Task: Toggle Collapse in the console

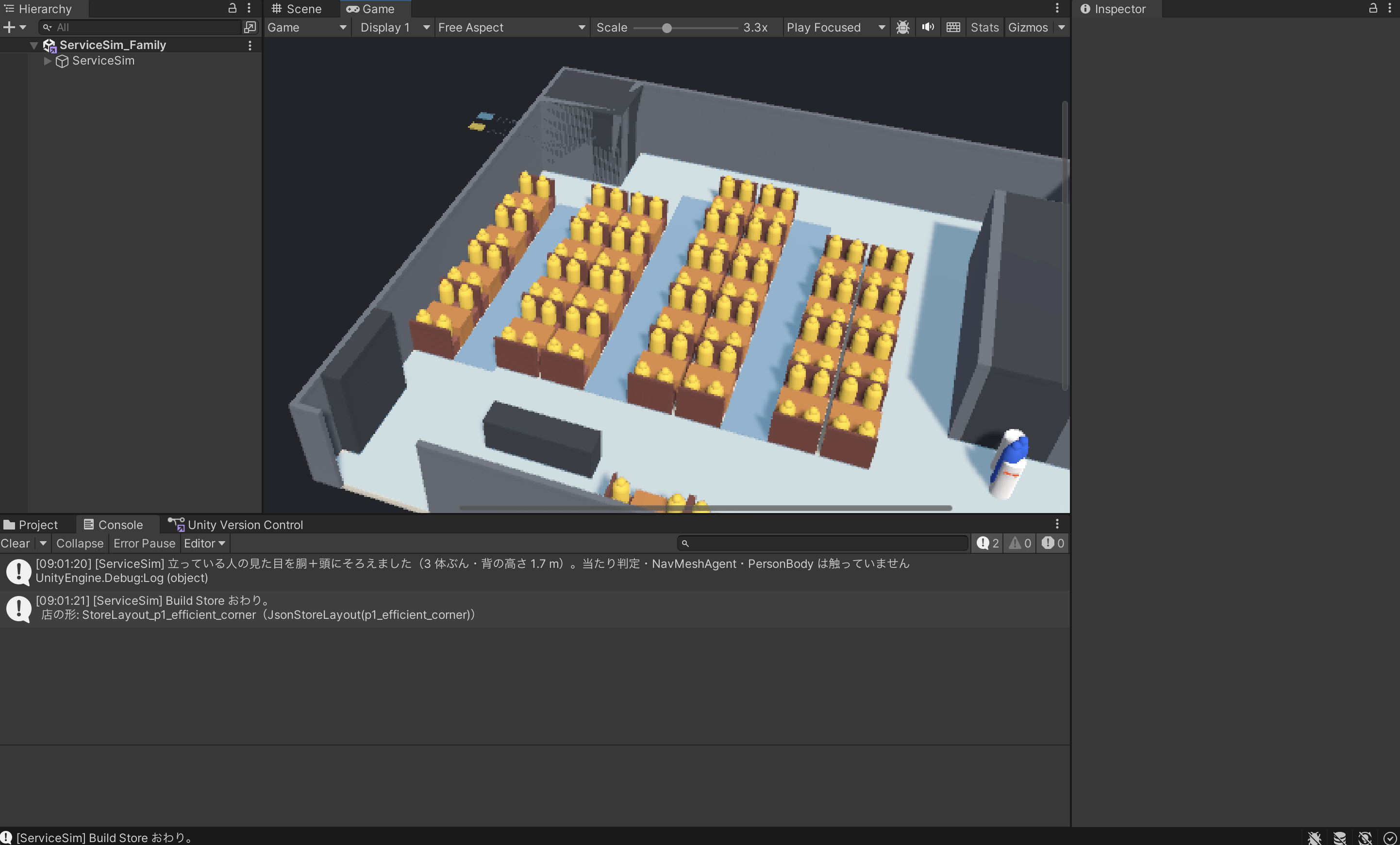Action: pos(80,543)
